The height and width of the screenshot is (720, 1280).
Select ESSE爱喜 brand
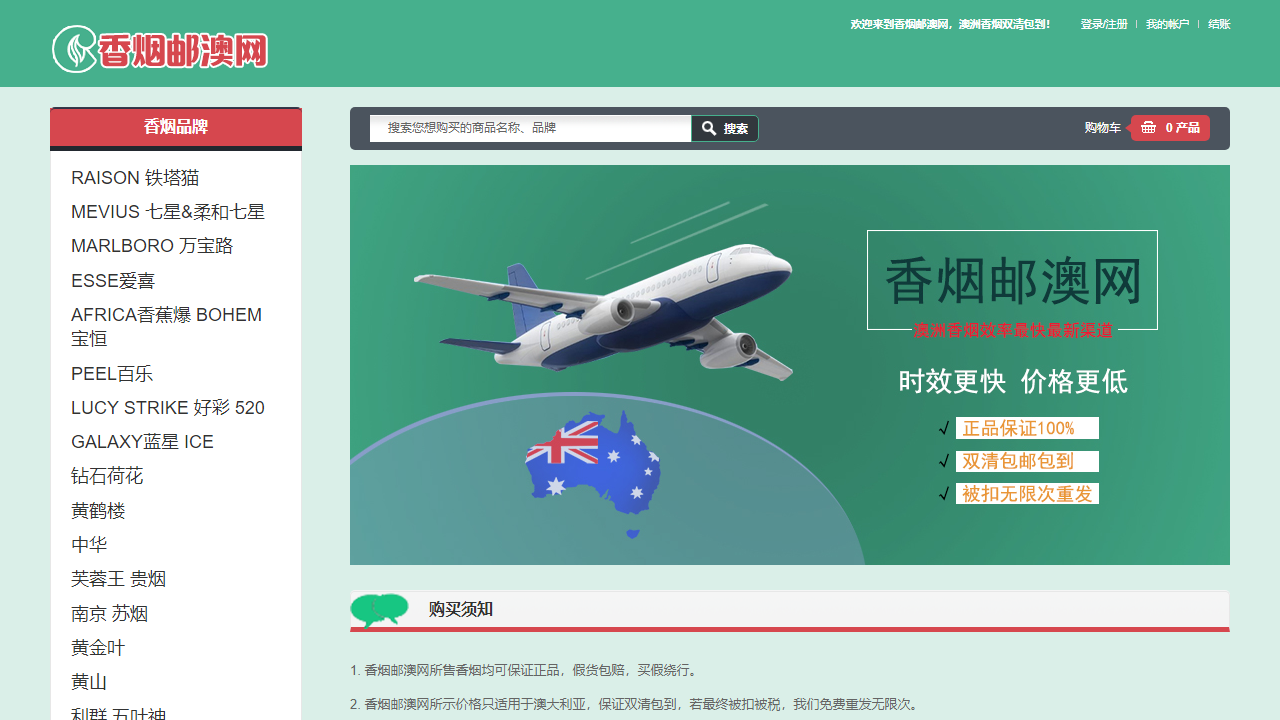tap(113, 281)
